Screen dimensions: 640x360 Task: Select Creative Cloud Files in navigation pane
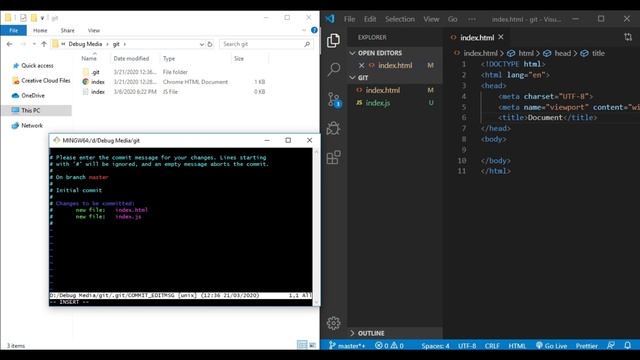click(x=41, y=80)
